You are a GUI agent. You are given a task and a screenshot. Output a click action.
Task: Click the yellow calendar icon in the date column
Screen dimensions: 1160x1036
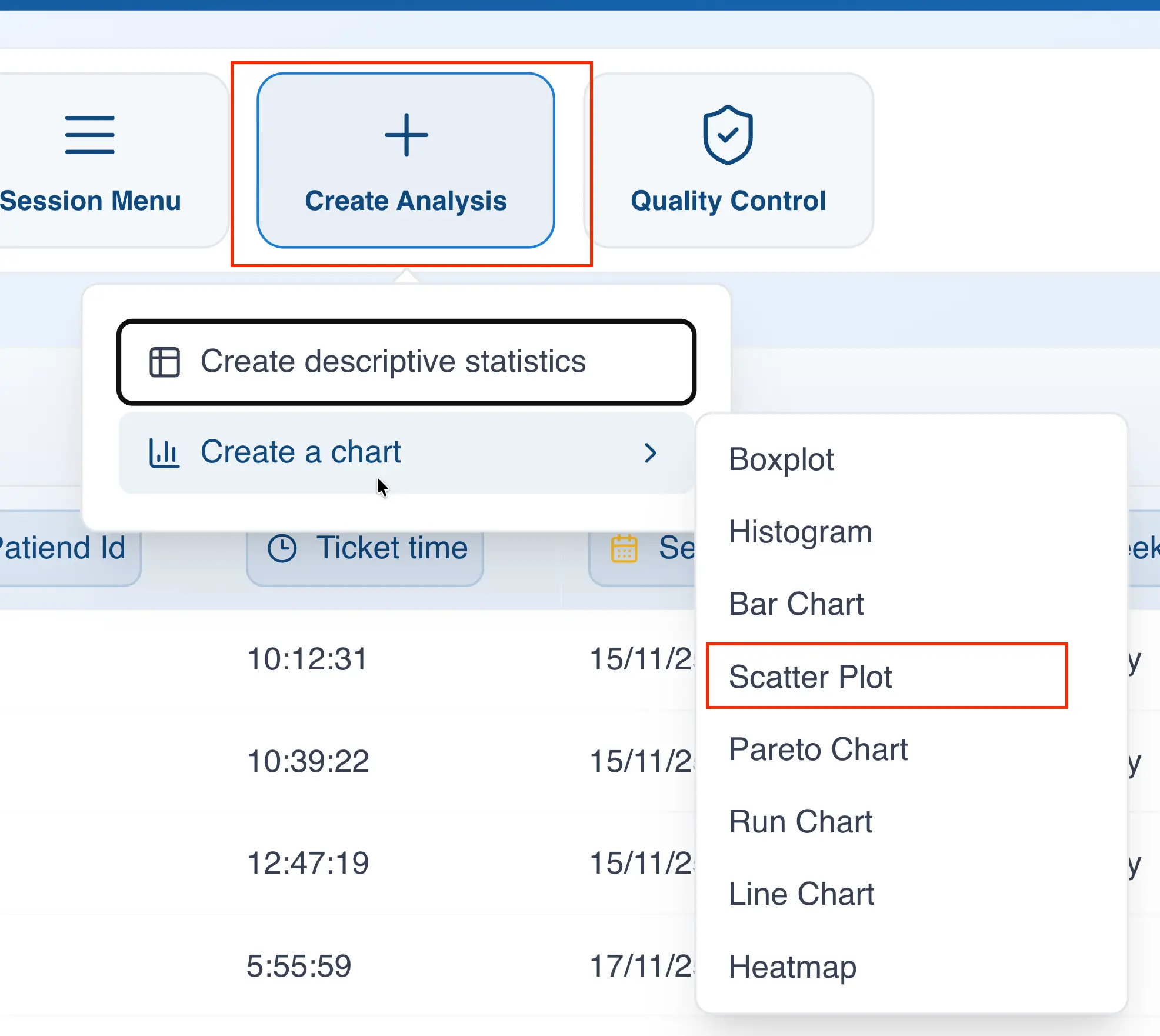click(x=624, y=547)
